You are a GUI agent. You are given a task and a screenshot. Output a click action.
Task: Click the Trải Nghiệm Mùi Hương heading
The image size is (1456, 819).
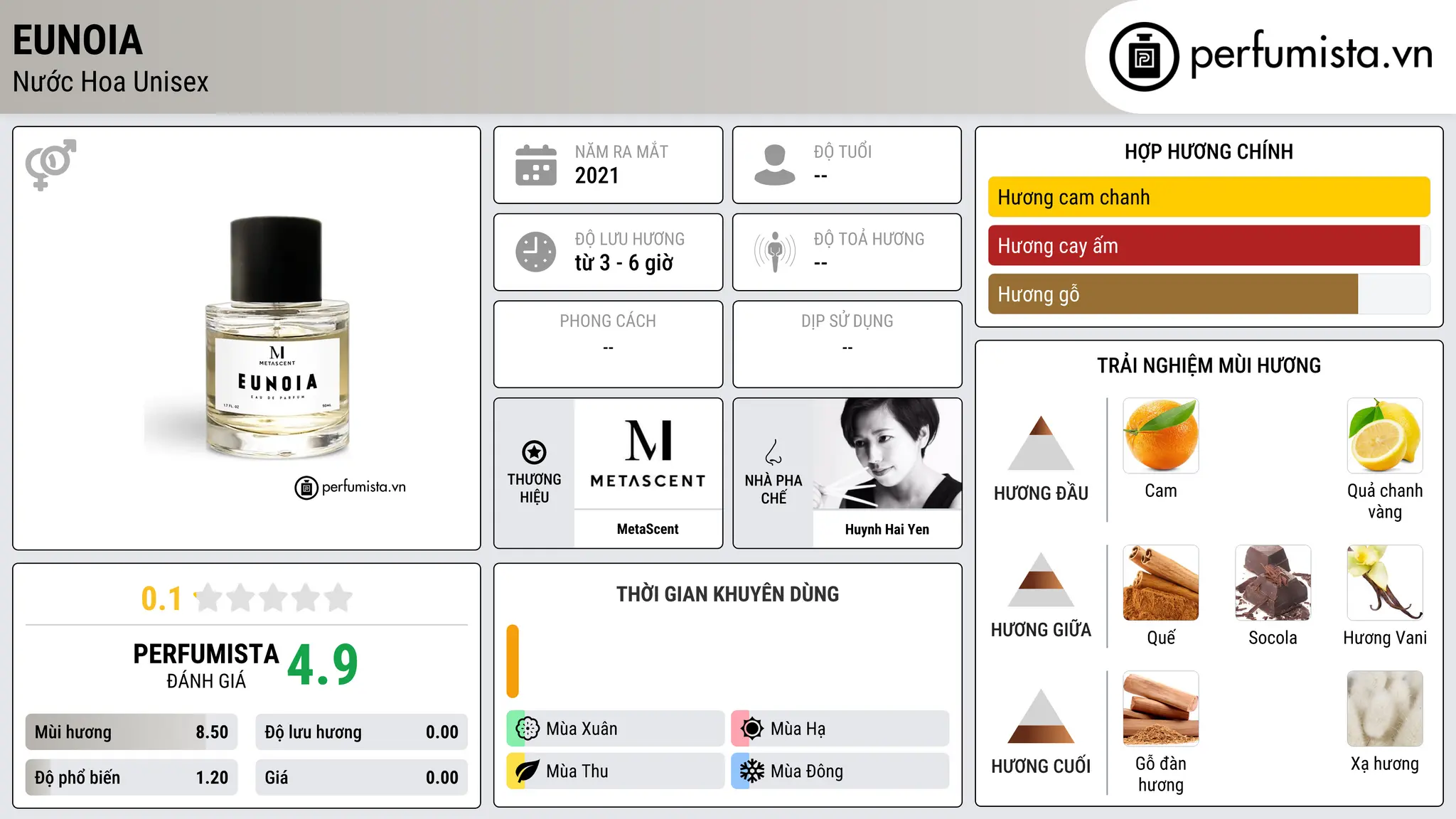[1209, 365]
